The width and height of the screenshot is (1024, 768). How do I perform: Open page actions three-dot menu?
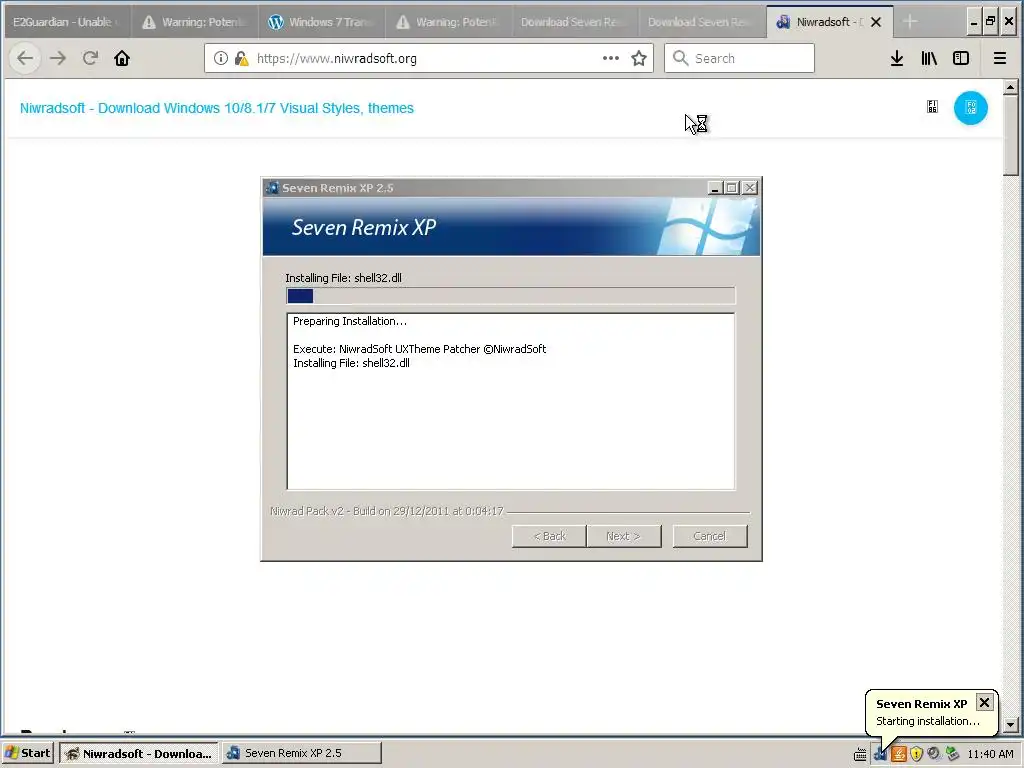(x=611, y=58)
